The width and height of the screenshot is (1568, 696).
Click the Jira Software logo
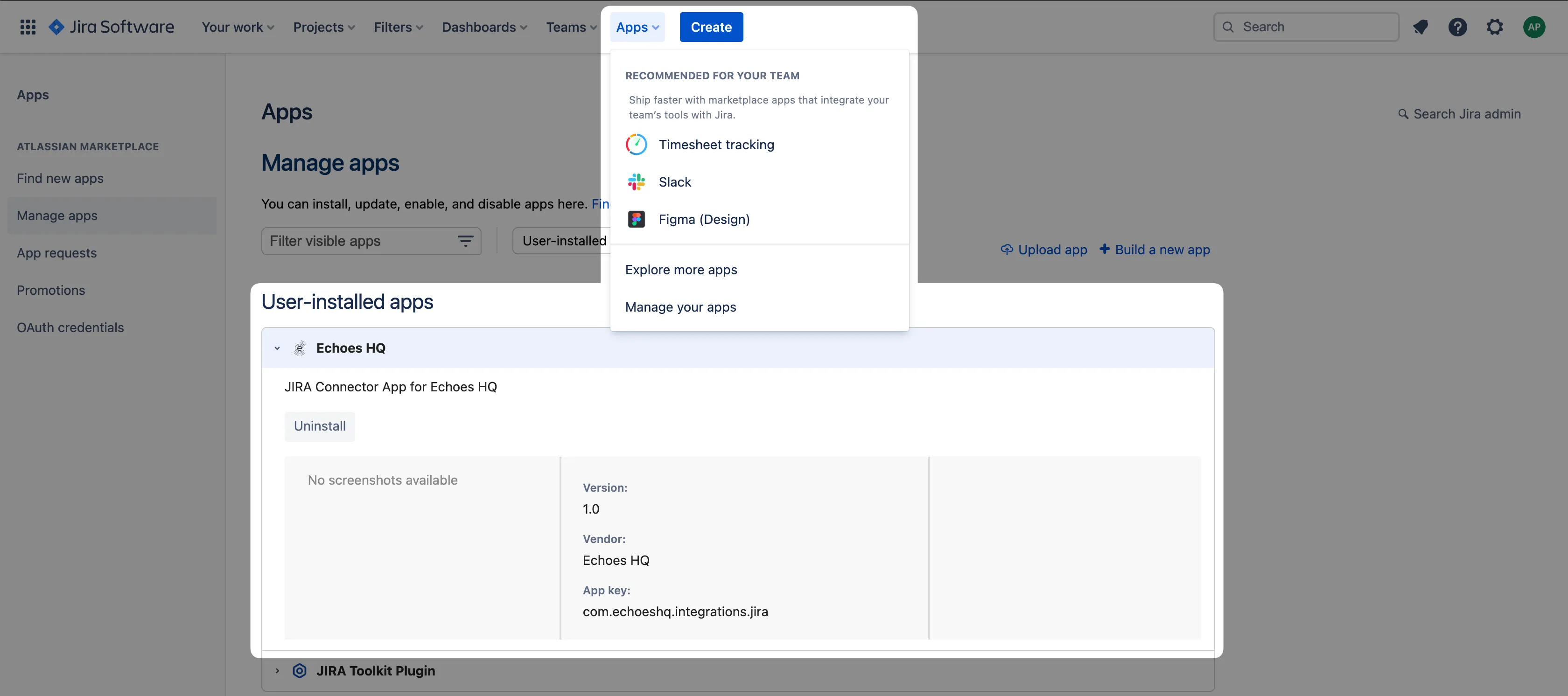(x=112, y=27)
